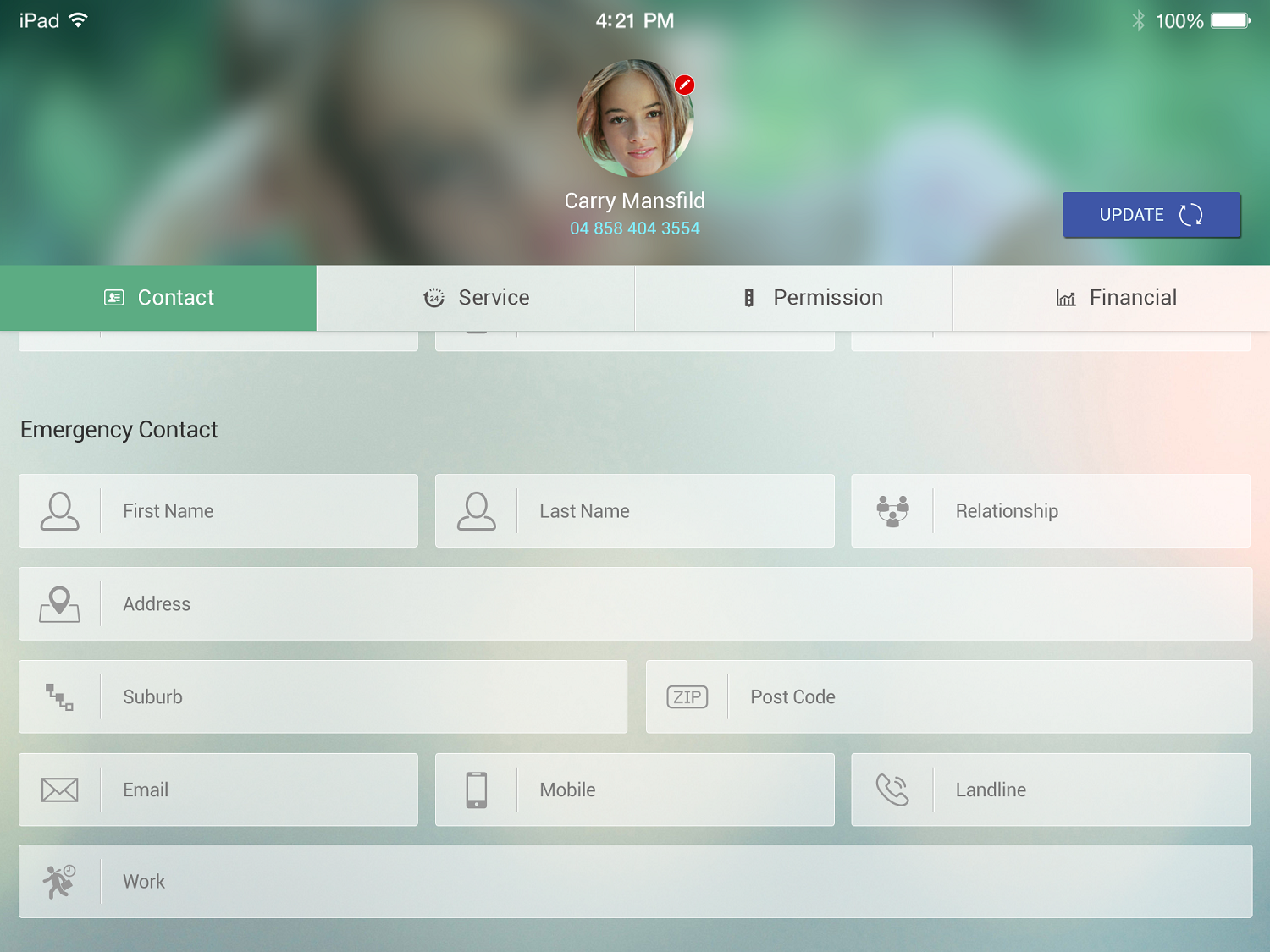Click the group icon beside Relationship
The width and height of the screenshot is (1270, 952).
pyautogui.click(x=892, y=511)
